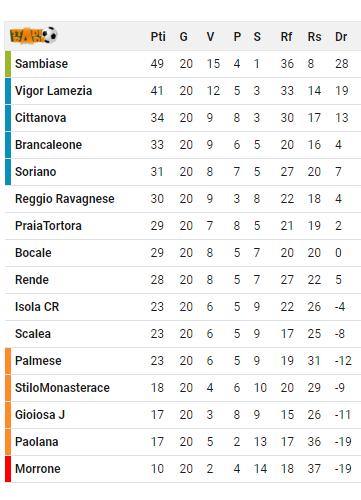The width and height of the screenshot is (361, 500).
Task: Select Cittanova in the standings
Action: click(40, 118)
